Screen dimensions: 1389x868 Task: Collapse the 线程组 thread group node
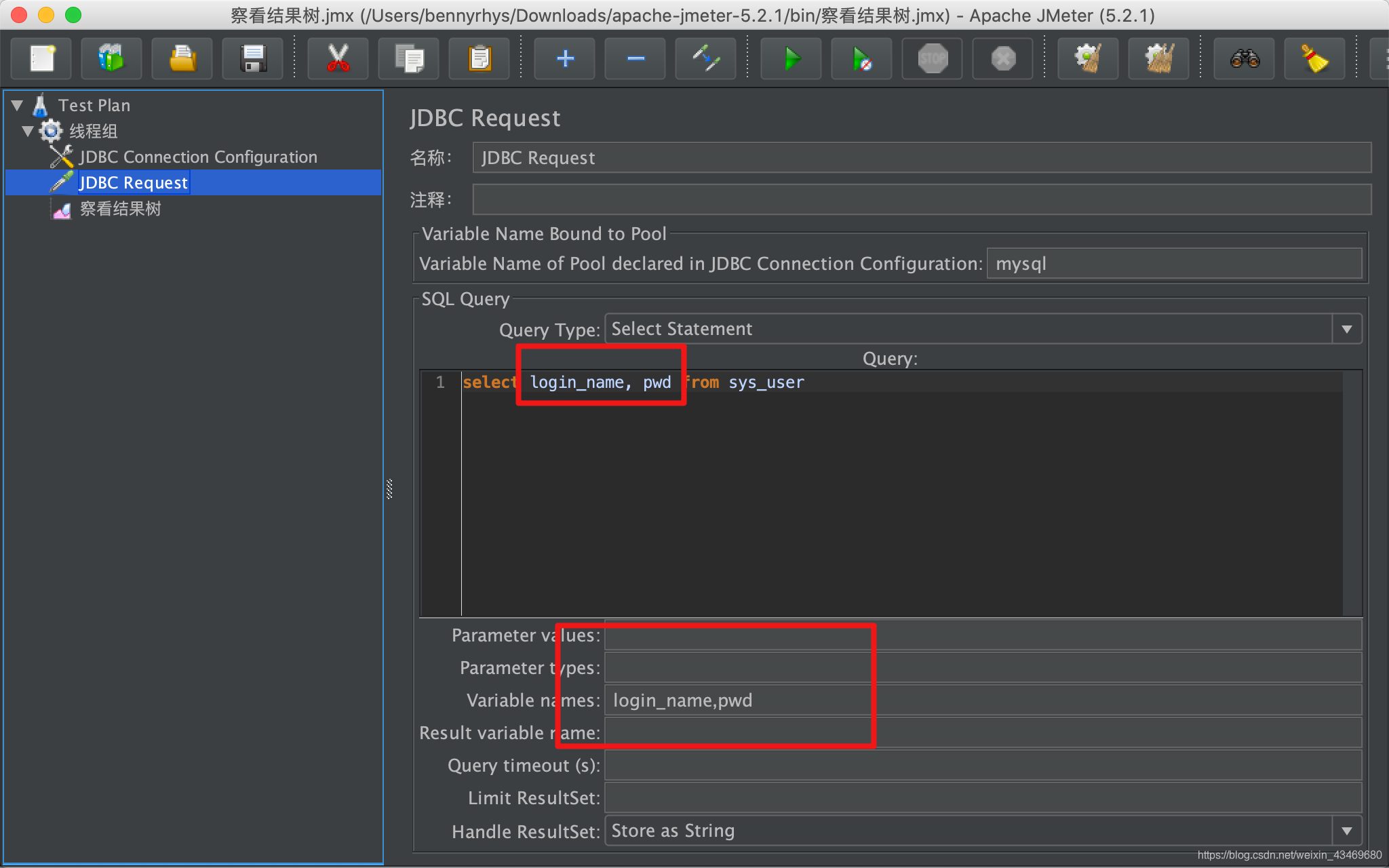click(28, 131)
